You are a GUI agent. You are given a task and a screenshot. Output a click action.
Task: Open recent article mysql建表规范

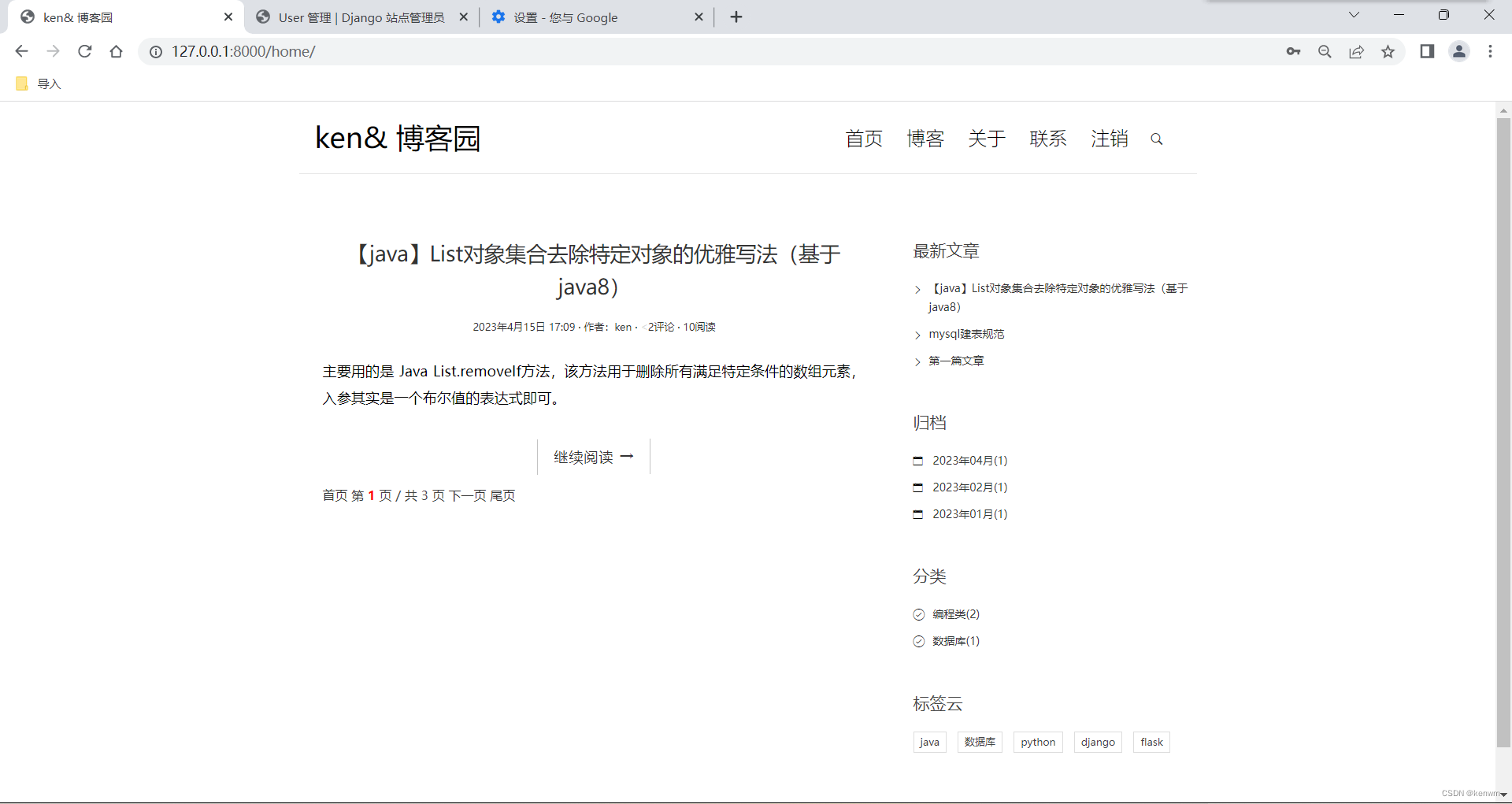coord(966,334)
